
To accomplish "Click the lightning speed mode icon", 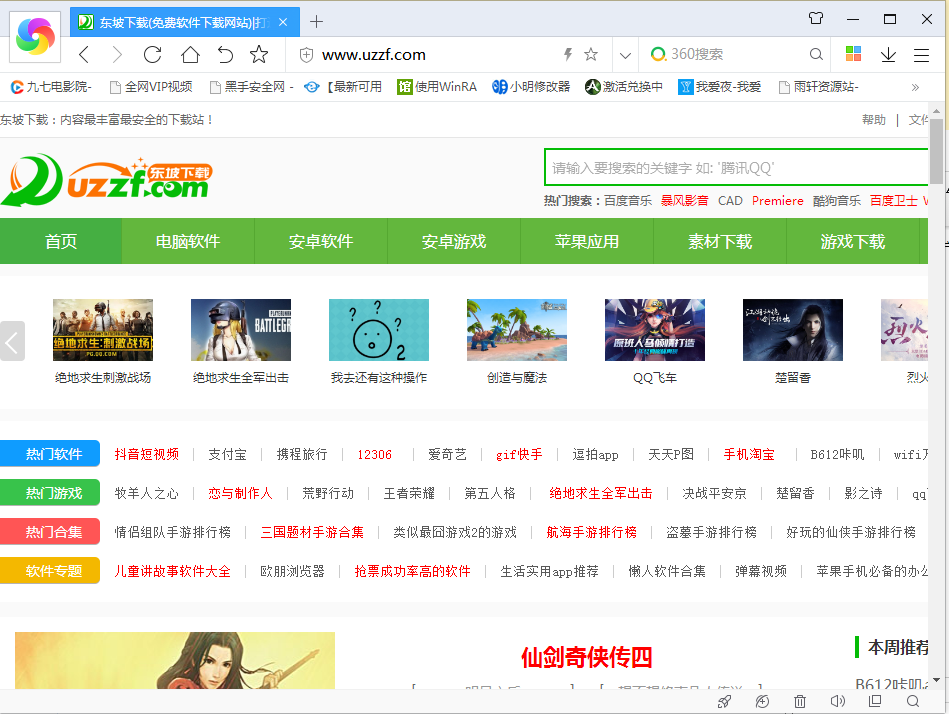I will (x=568, y=54).
